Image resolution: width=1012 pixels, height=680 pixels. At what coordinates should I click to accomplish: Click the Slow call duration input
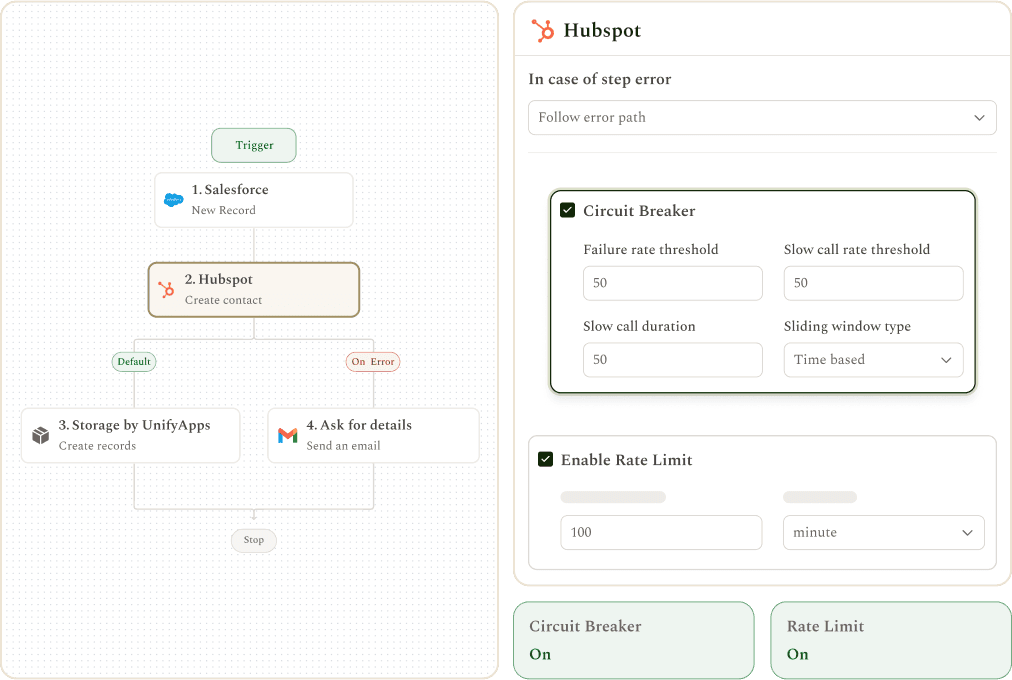[673, 360]
